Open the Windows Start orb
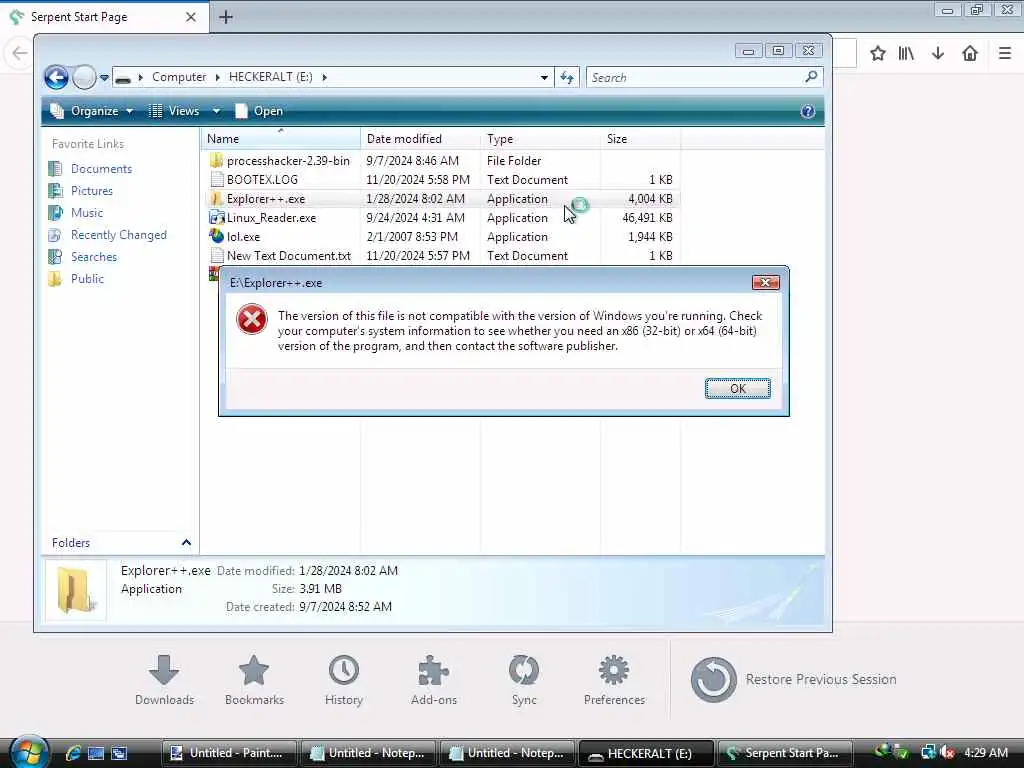This screenshot has height=768, width=1024. coord(27,752)
